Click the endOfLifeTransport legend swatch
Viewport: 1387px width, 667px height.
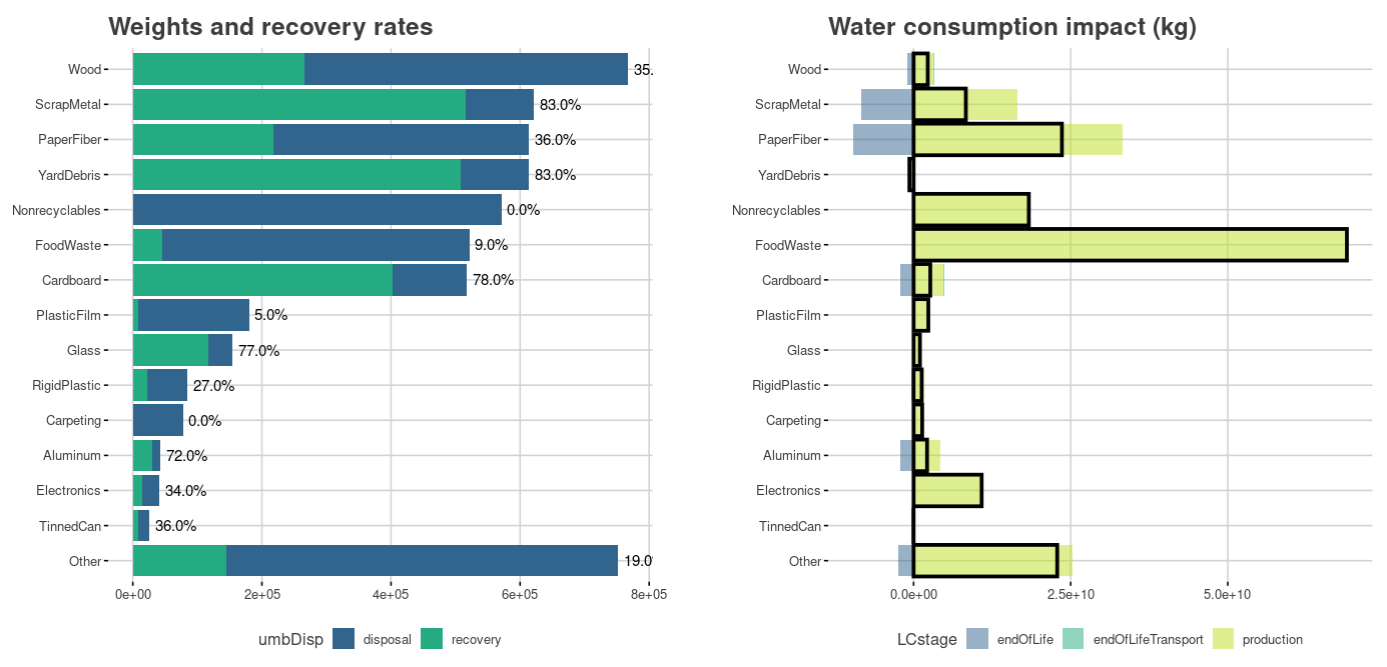click(x=1075, y=639)
